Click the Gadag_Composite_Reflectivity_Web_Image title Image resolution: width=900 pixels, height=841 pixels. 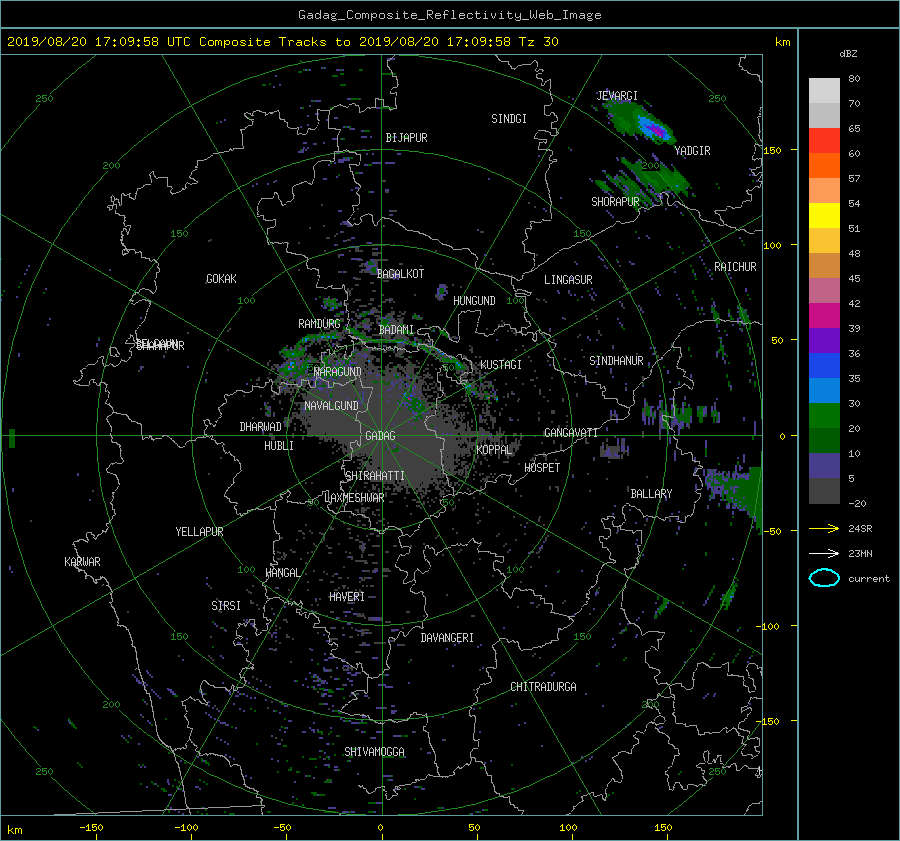click(449, 15)
